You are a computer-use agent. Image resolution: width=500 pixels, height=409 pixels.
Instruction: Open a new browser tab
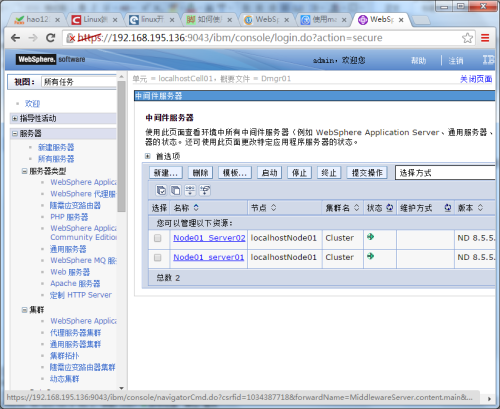tap(421, 20)
